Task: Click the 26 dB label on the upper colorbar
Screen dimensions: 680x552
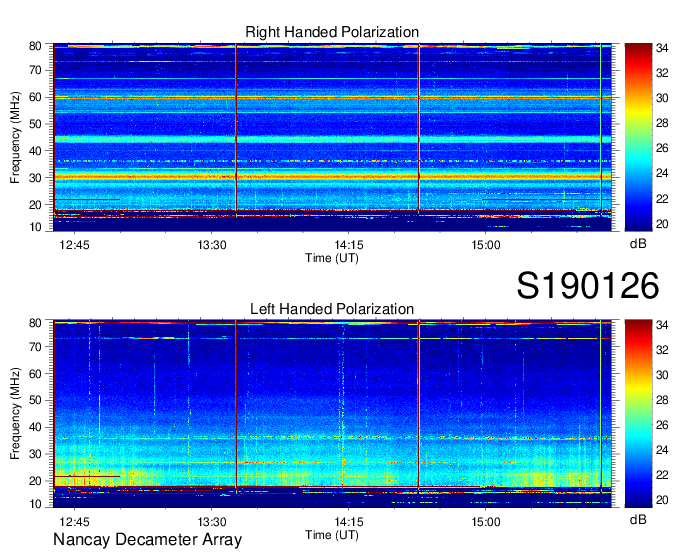Action: coord(662,148)
